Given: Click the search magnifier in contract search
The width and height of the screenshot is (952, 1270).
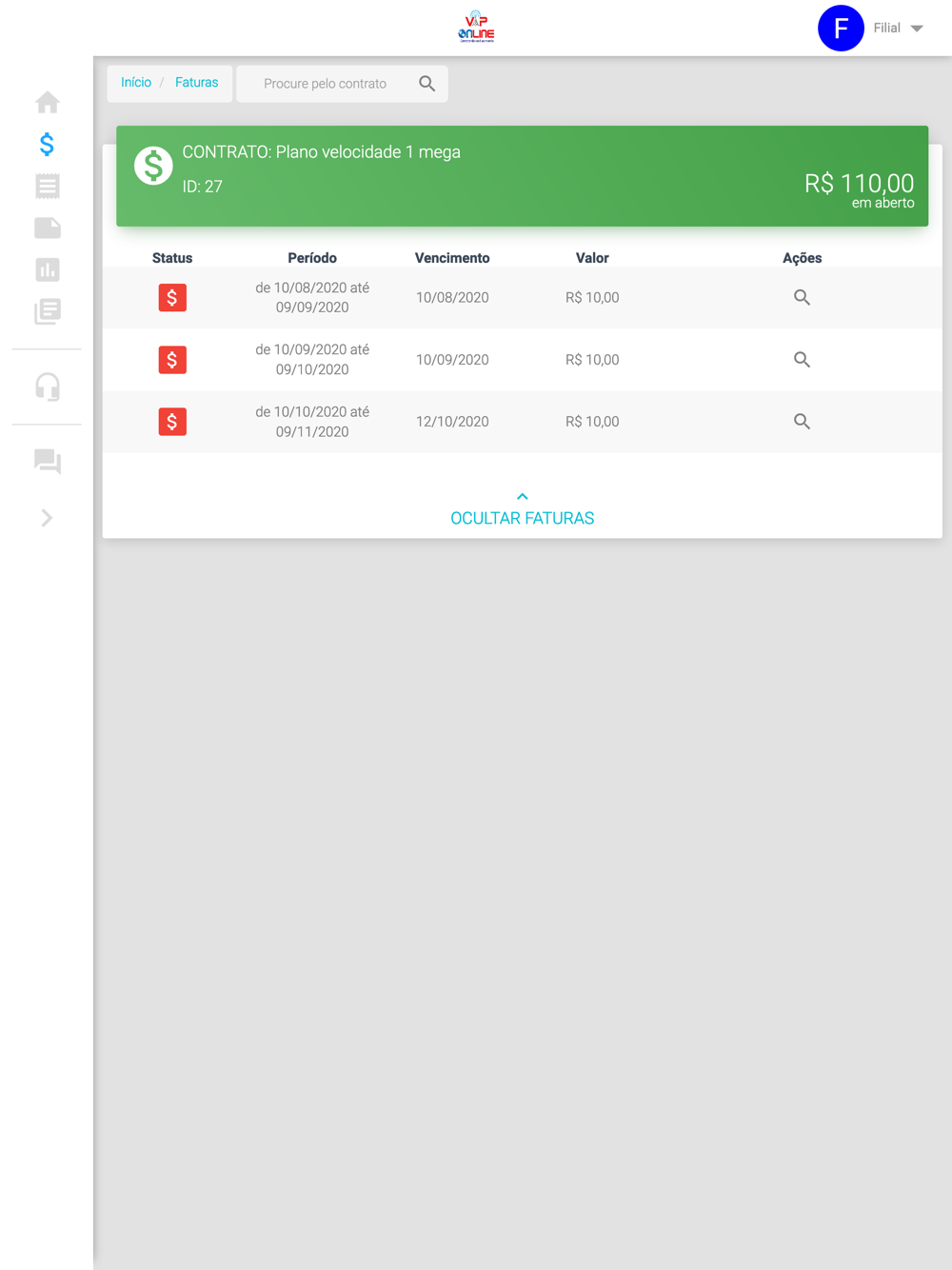Looking at the screenshot, I should click(x=427, y=84).
